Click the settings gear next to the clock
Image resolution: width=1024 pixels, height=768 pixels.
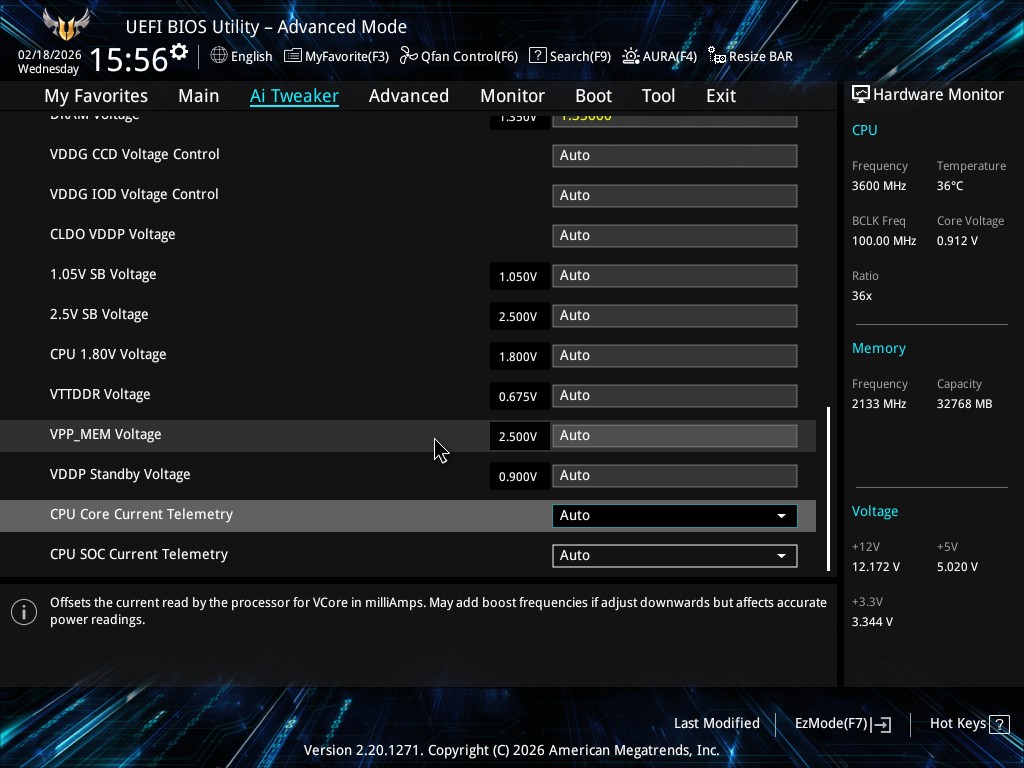(x=179, y=52)
